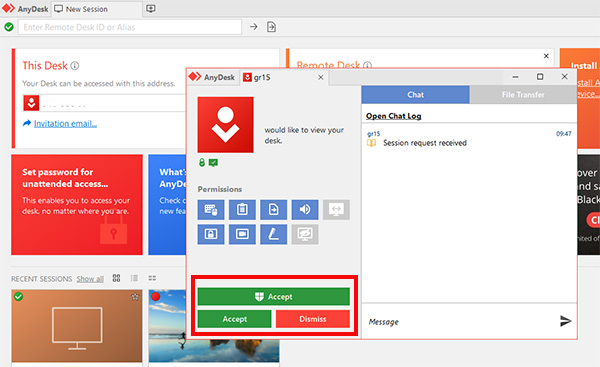
Task: Minimize the session request window
Action: coord(515,77)
